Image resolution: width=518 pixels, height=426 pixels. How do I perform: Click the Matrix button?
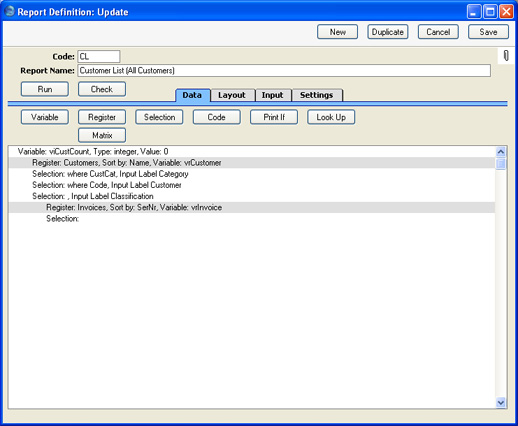102,135
